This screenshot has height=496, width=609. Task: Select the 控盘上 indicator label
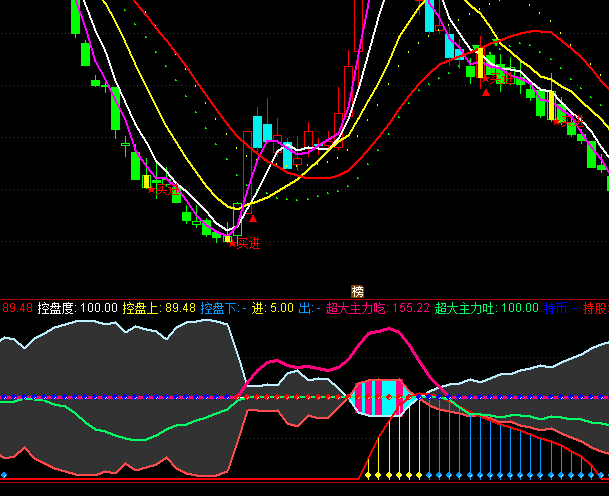pyautogui.click(x=140, y=308)
